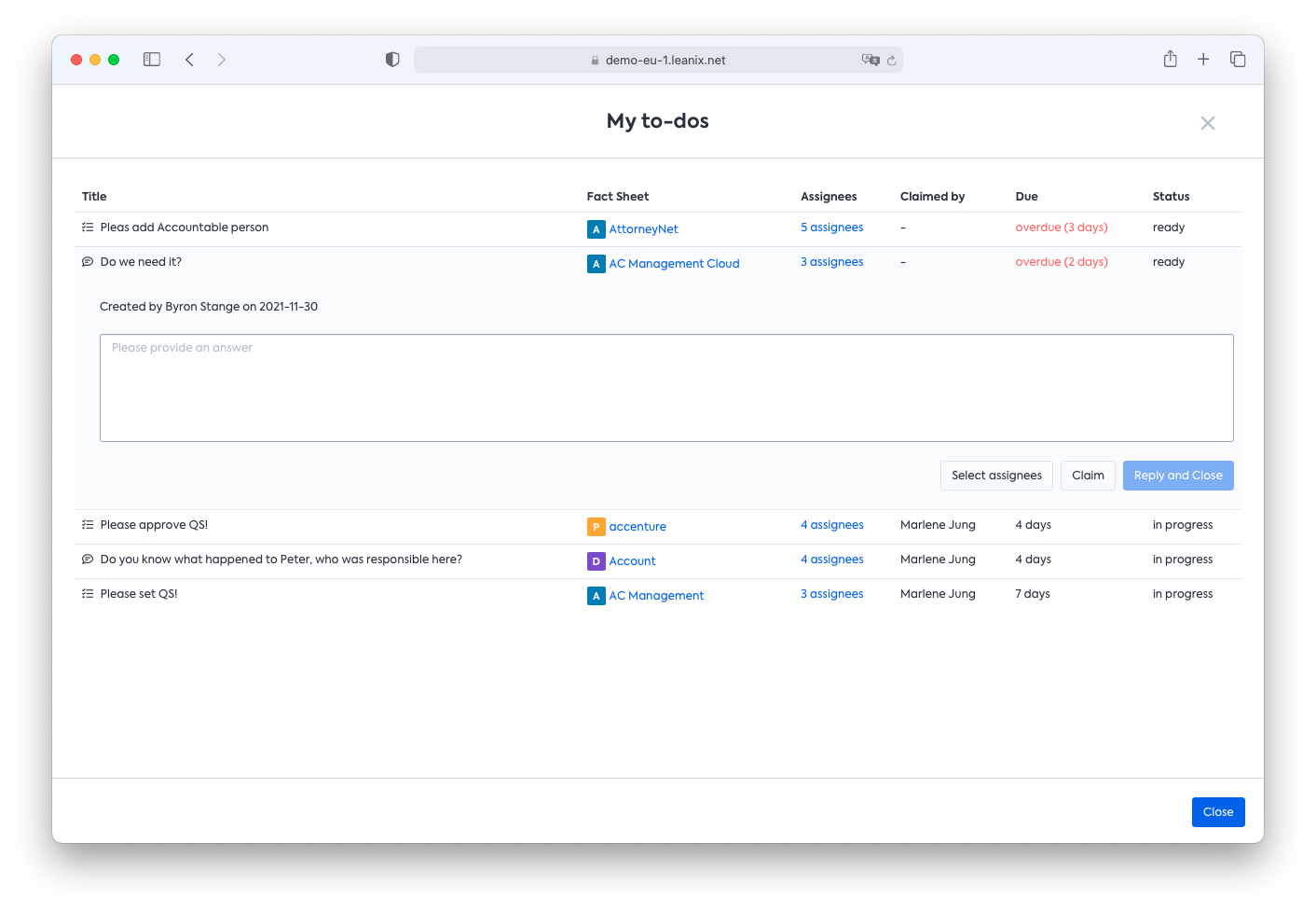Click Created by Byron Stange on 2021-11-30

(x=209, y=307)
